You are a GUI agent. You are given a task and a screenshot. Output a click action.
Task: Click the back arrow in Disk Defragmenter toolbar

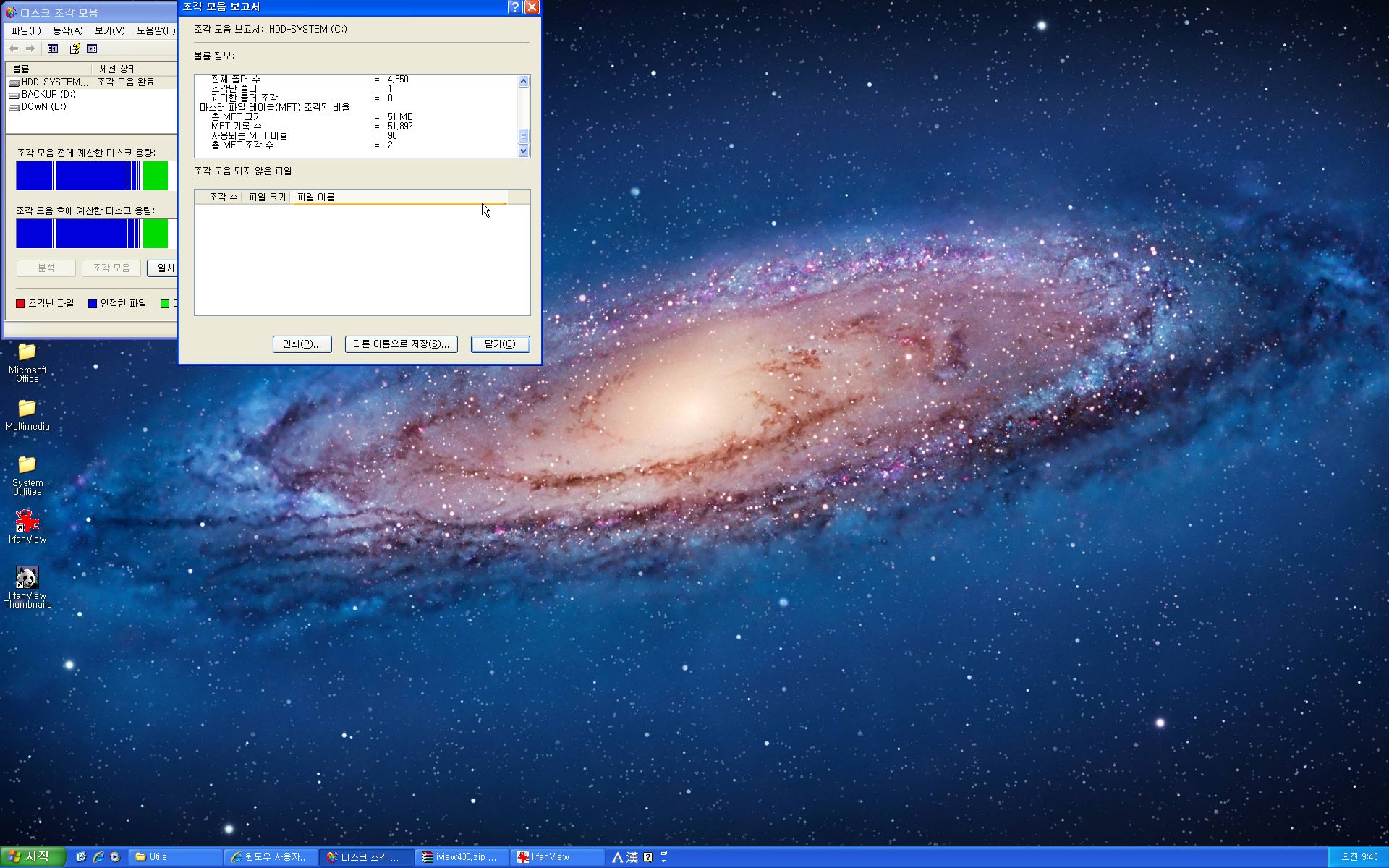tap(14, 48)
